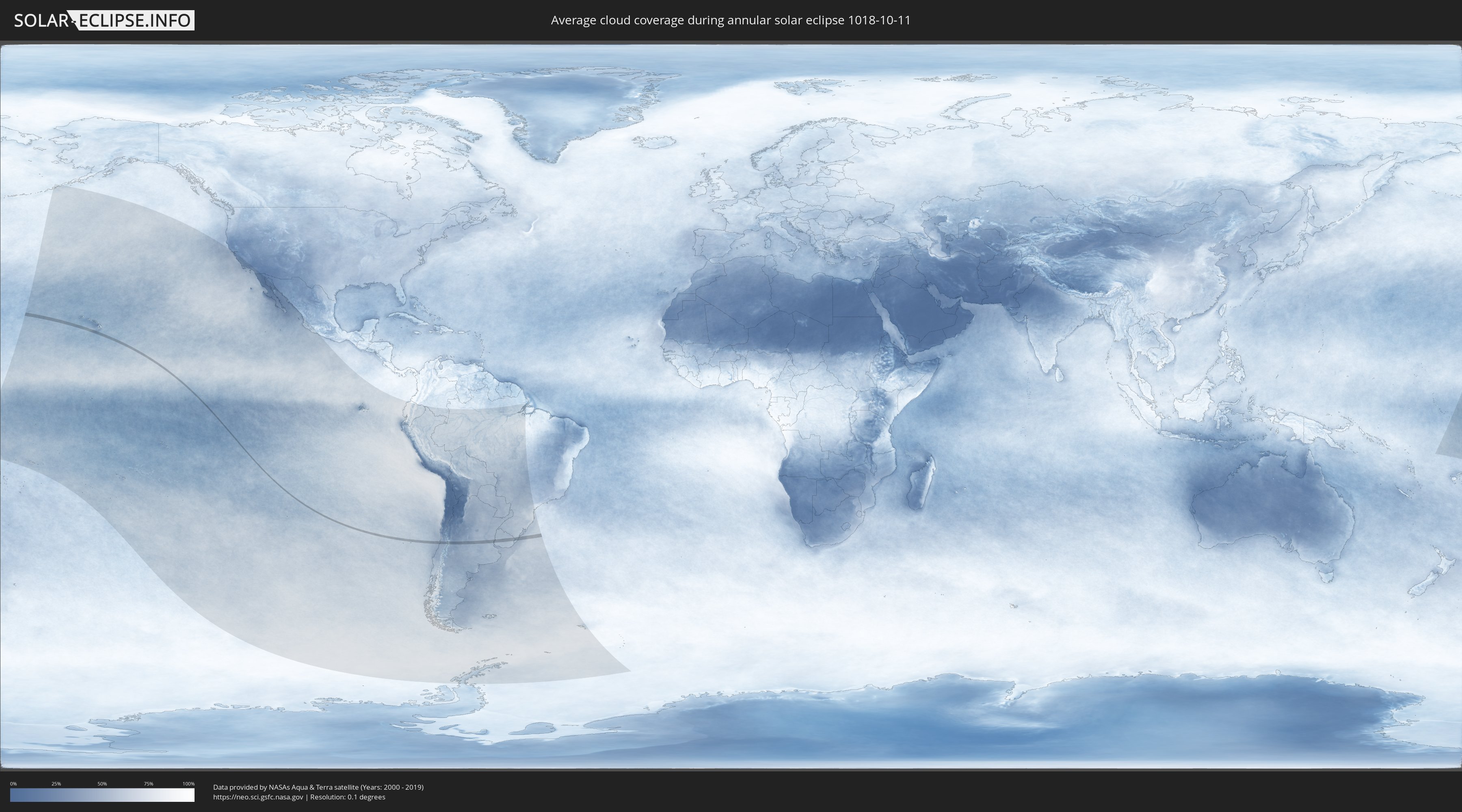Click the Resolution: 0.1 degrees text
The image size is (1462, 812).
tap(347, 797)
